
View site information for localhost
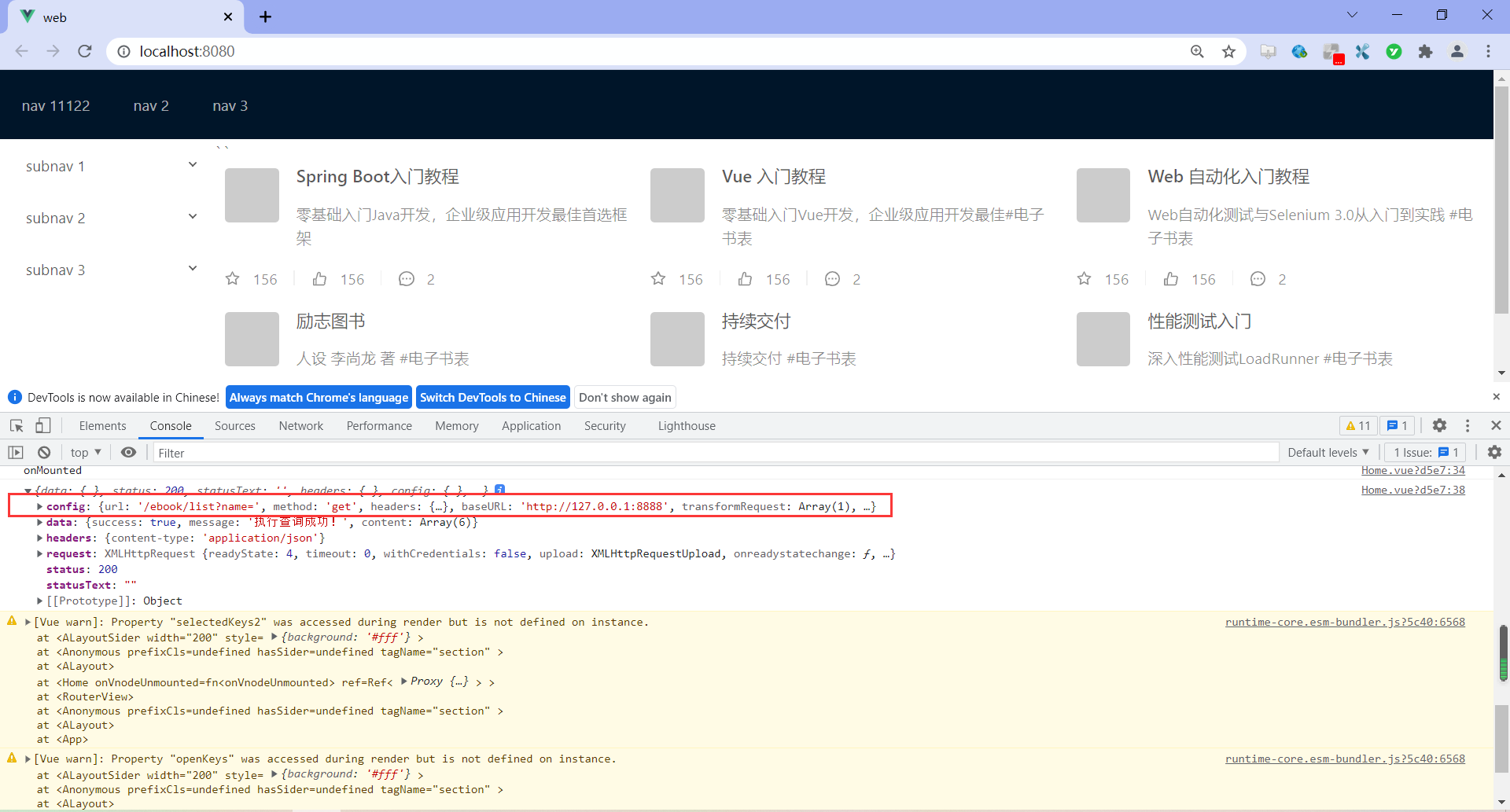point(123,51)
